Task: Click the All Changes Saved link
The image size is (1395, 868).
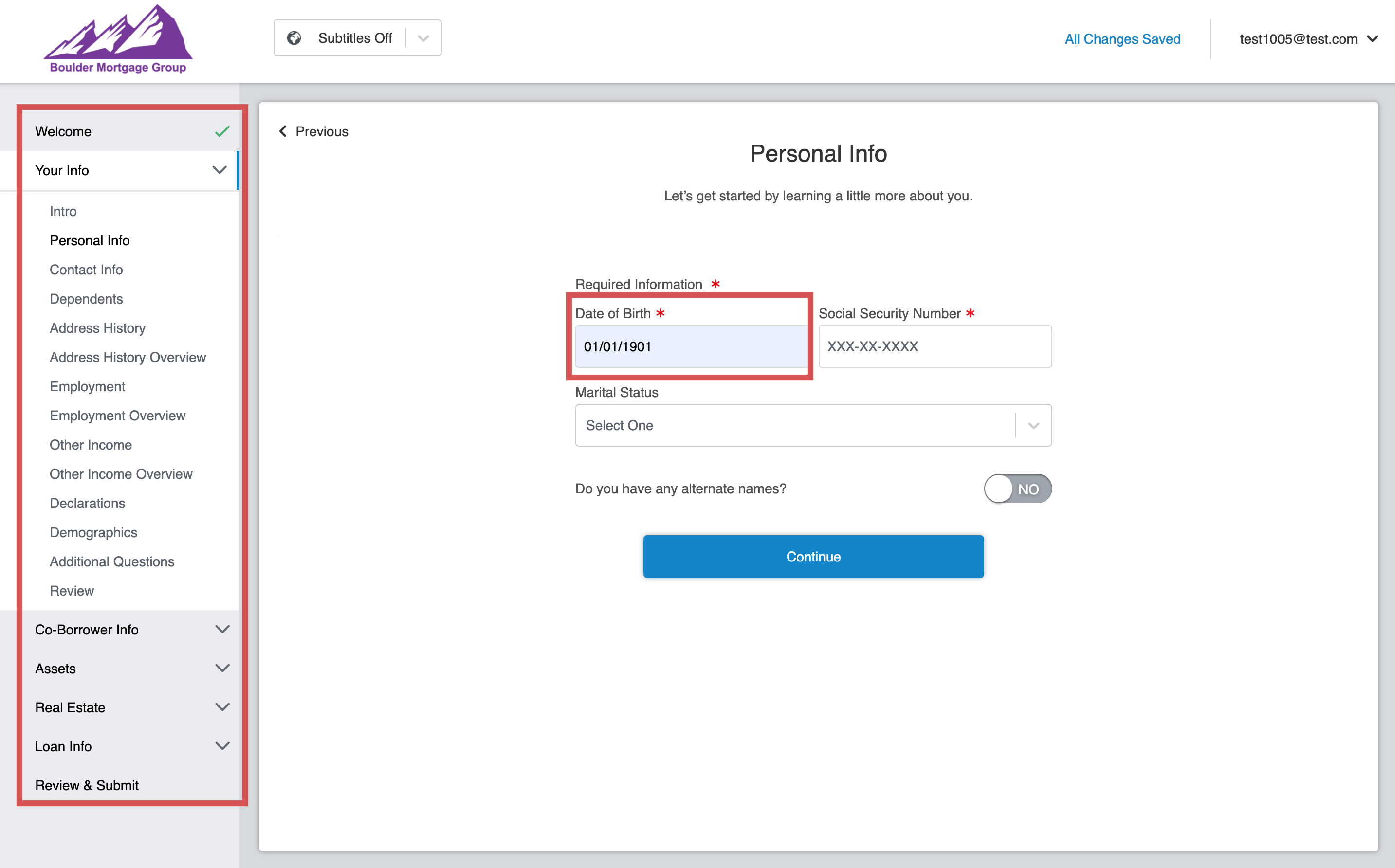Action: click(x=1122, y=39)
